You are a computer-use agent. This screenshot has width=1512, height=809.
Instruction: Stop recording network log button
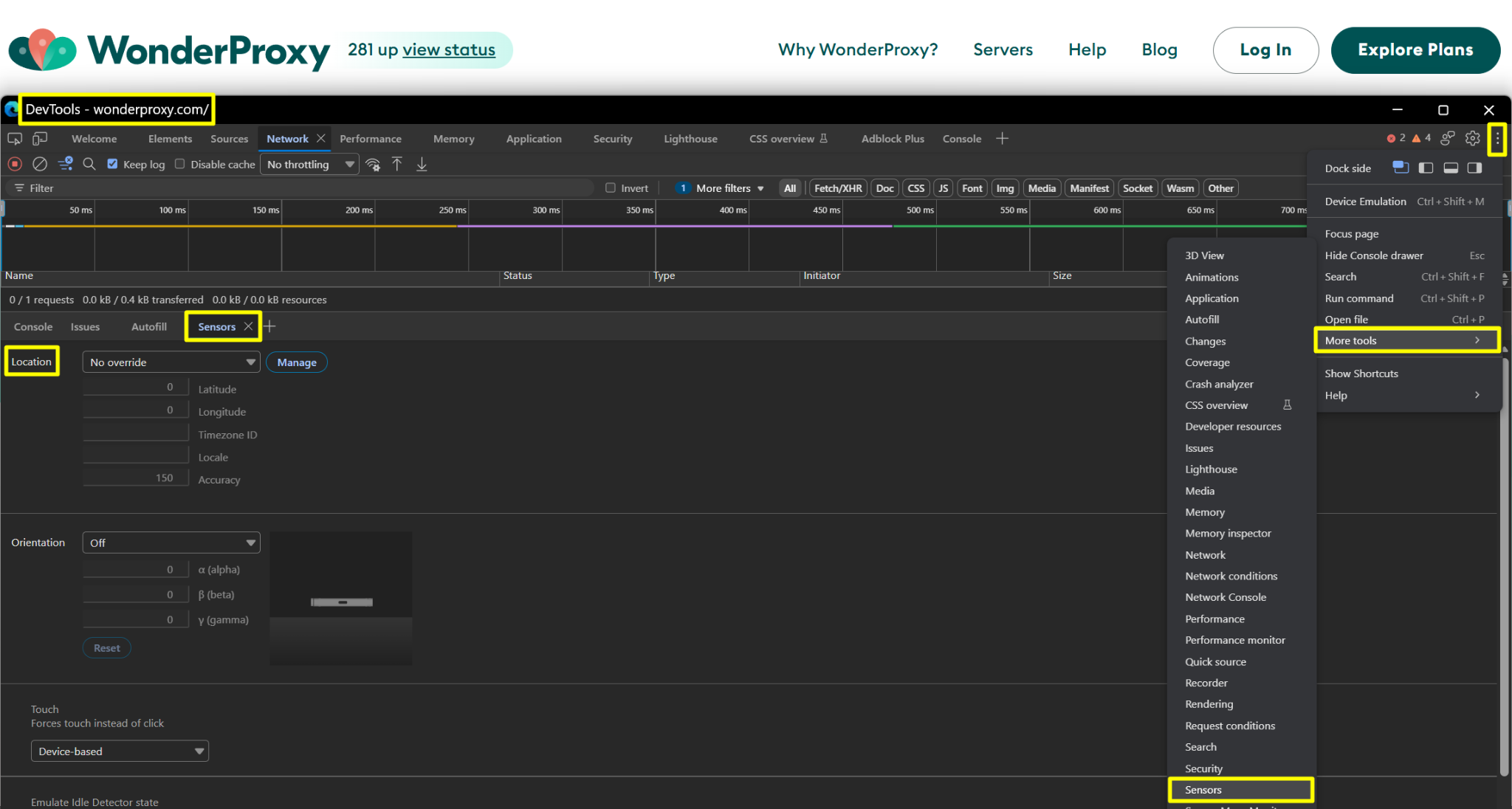pos(15,164)
